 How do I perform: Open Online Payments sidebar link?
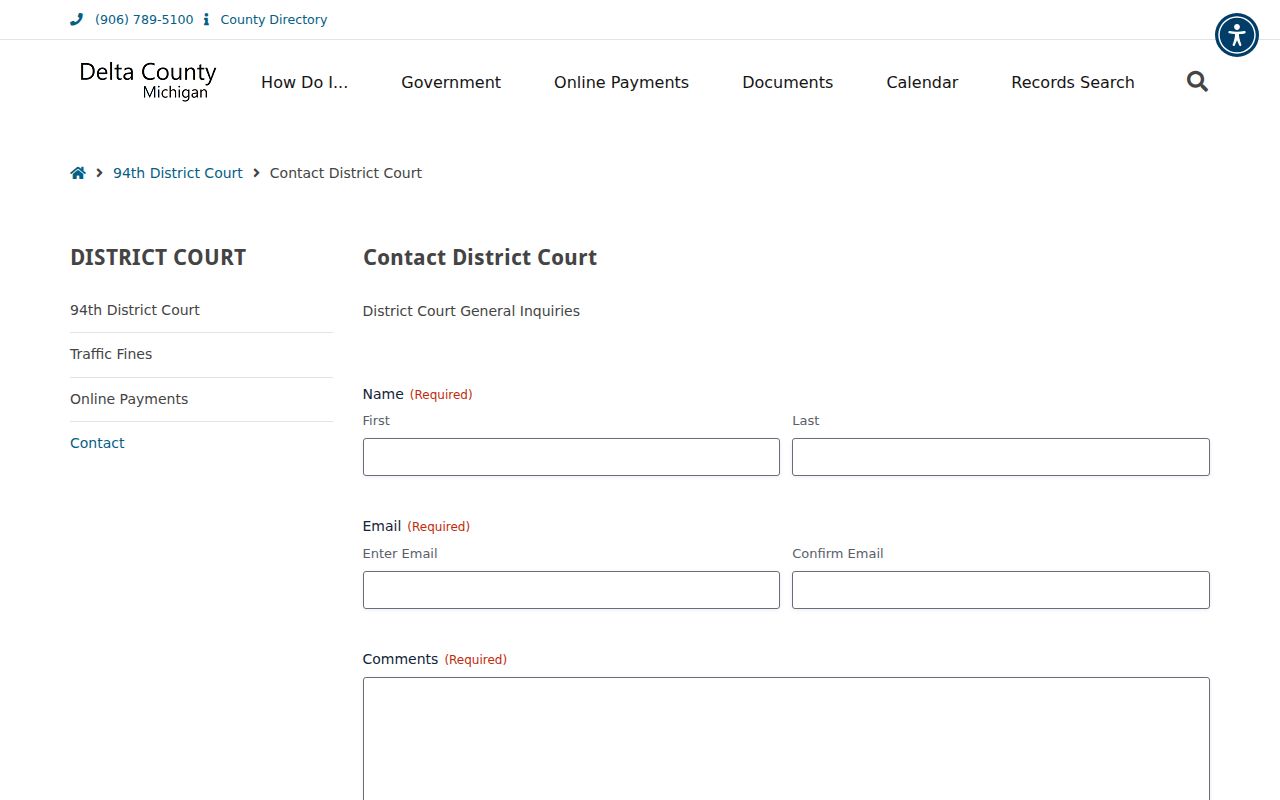[x=129, y=399]
